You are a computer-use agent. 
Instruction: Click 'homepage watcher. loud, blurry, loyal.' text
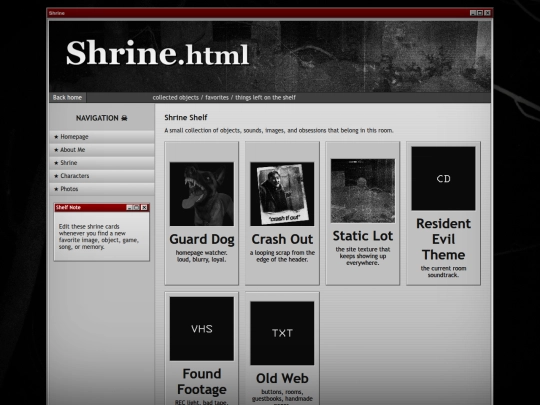coord(202,256)
